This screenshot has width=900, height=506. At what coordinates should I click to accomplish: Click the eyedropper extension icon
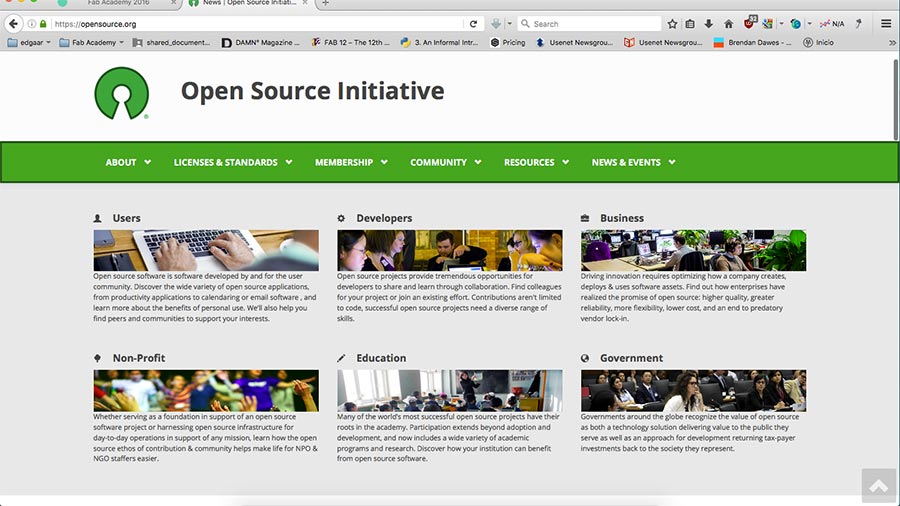tap(859, 24)
